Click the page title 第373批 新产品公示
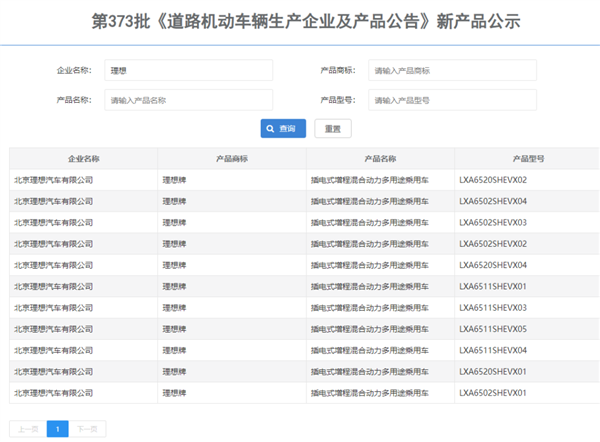The width and height of the screenshot is (600, 442). [x=306, y=21]
